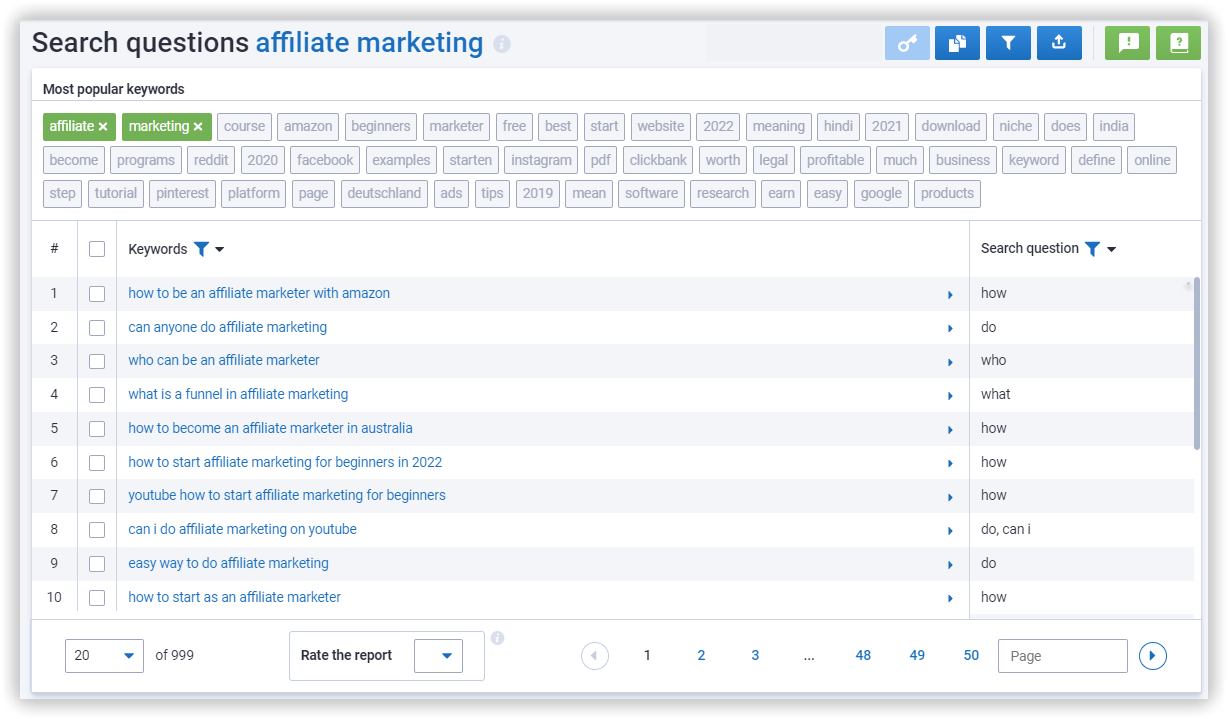Image resolution: width=1228 pixels, height=719 pixels.
Task: Go to next page with the right arrow
Action: (1153, 656)
